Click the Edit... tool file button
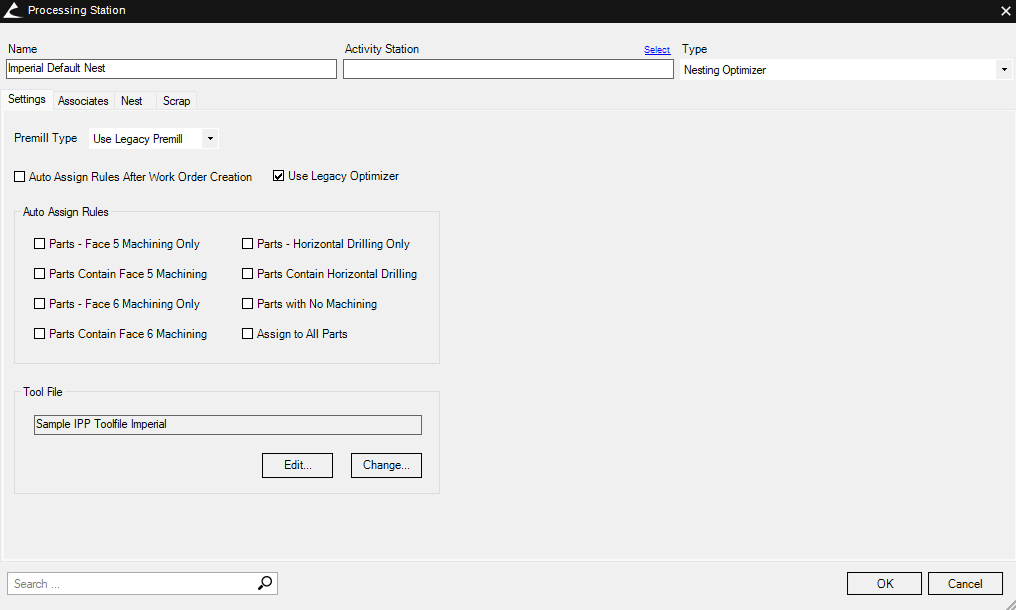 [x=297, y=465]
